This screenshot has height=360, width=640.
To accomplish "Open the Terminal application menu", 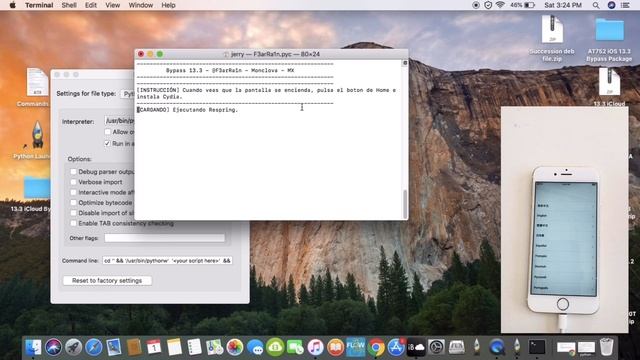I will point(39,5).
